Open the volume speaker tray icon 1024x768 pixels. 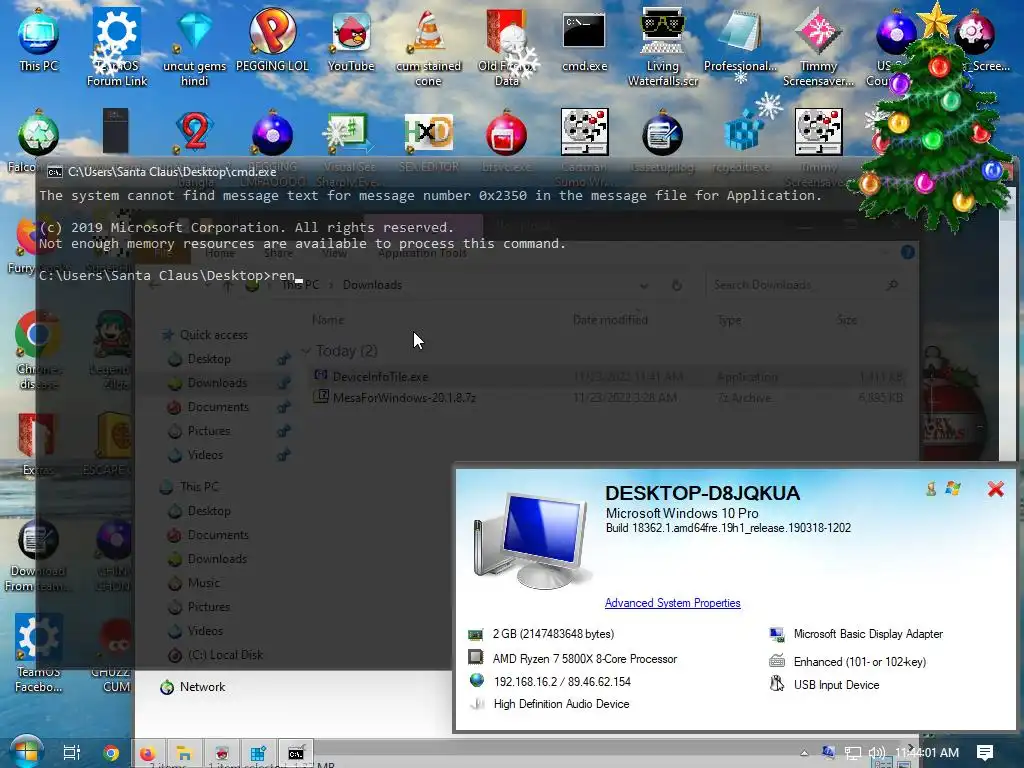click(876, 753)
